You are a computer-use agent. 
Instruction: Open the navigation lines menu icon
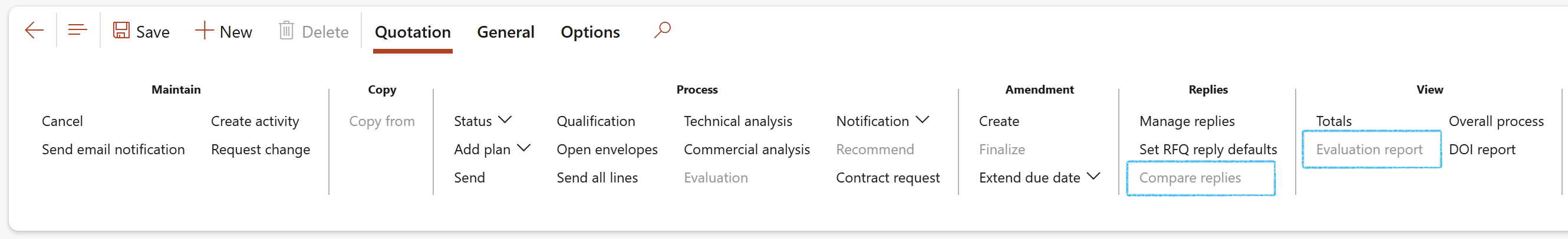click(77, 31)
